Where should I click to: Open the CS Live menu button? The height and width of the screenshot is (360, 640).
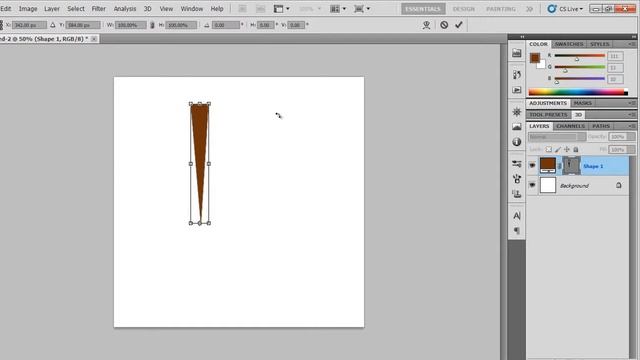tap(571, 9)
